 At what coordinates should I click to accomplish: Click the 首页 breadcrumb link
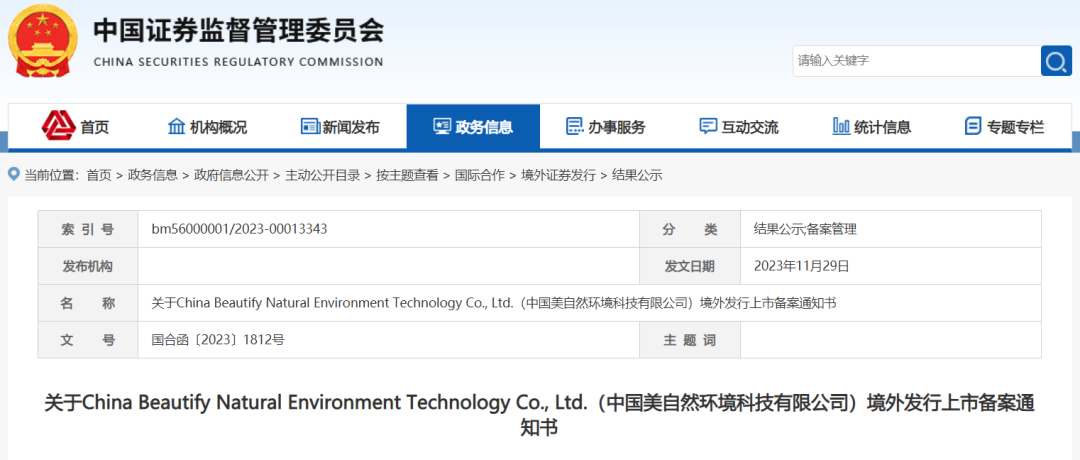98,176
